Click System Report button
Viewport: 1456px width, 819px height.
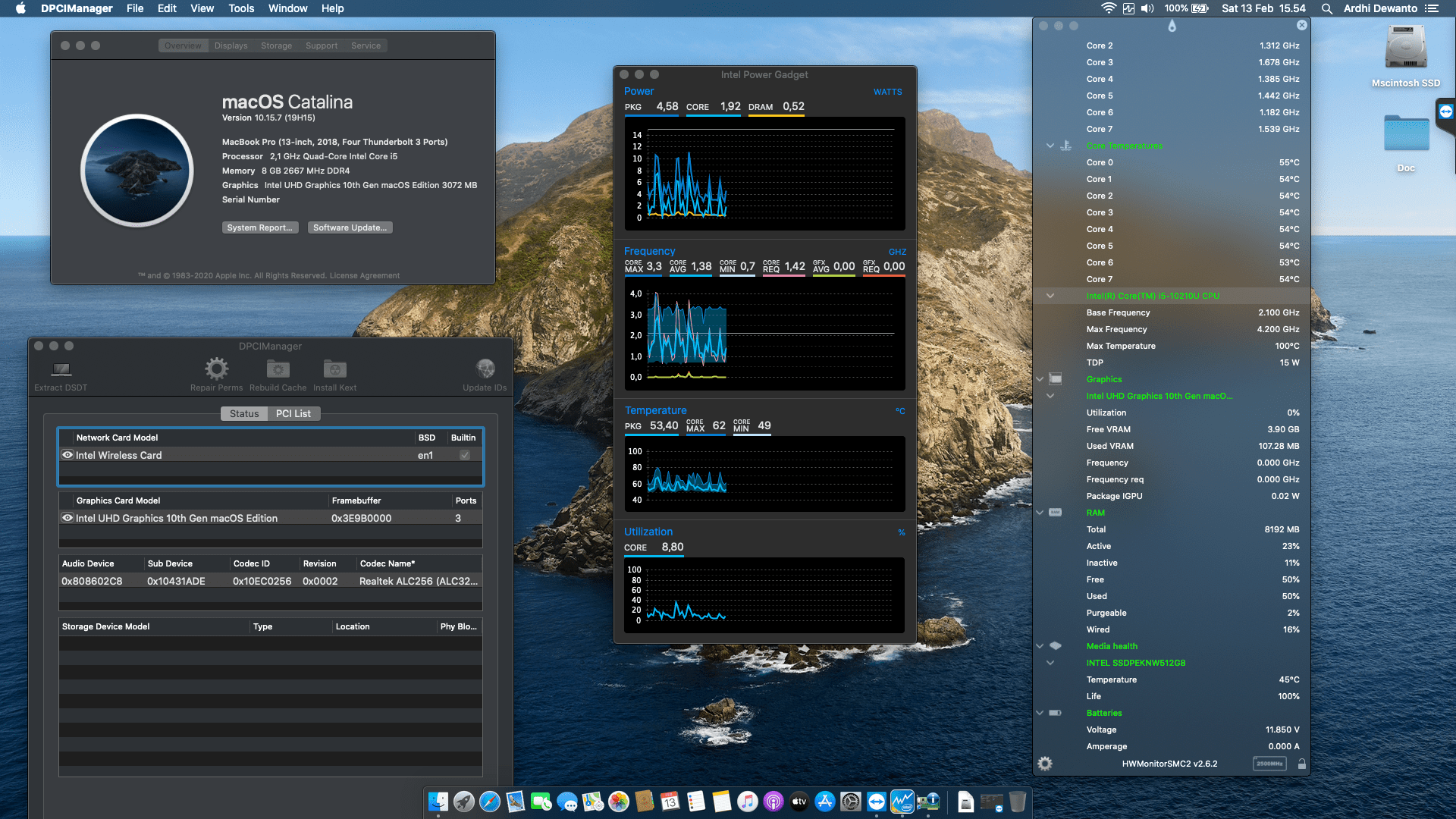(259, 227)
